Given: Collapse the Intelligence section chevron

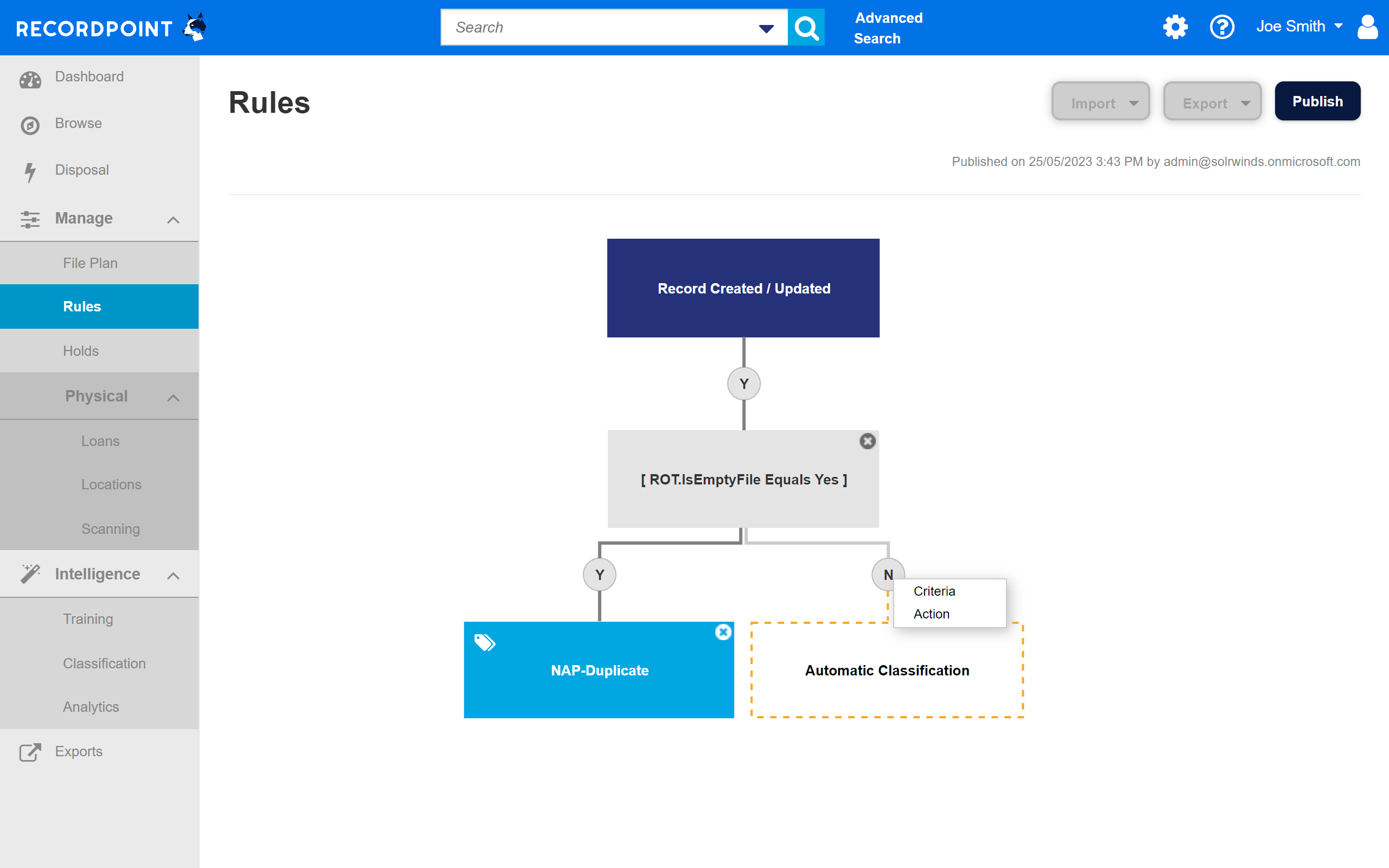Looking at the screenshot, I should point(173,576).
